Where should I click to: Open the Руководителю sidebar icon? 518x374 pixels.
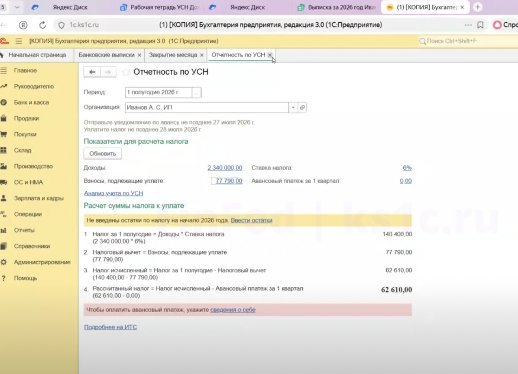[x=3, y=86]
